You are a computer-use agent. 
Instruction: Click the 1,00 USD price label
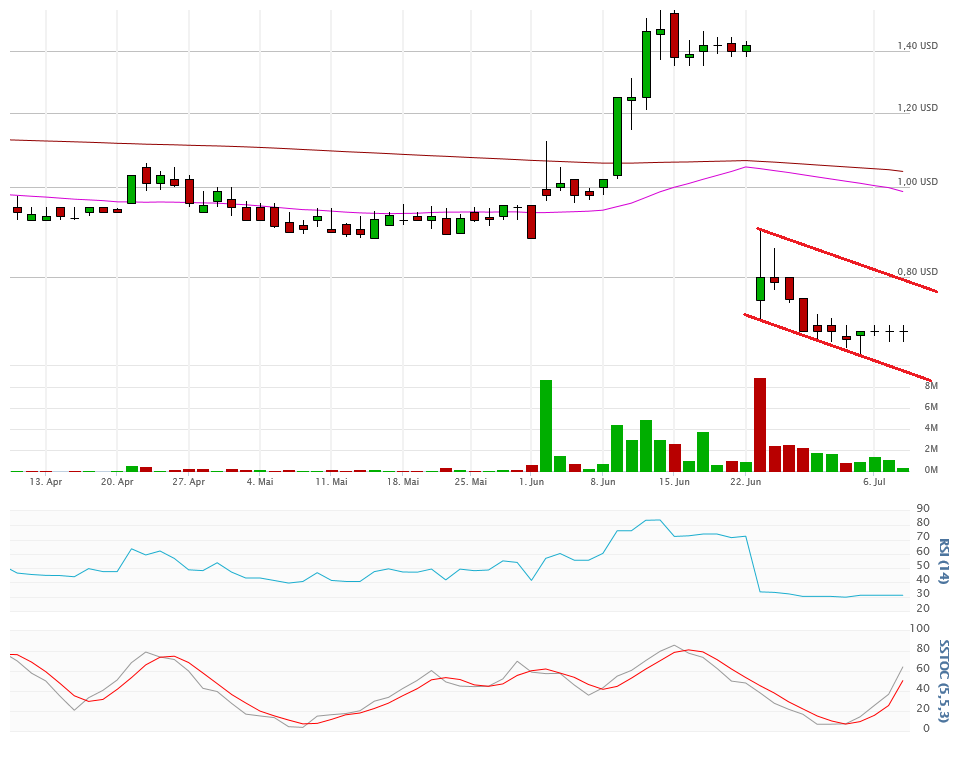tap(917, 182)
